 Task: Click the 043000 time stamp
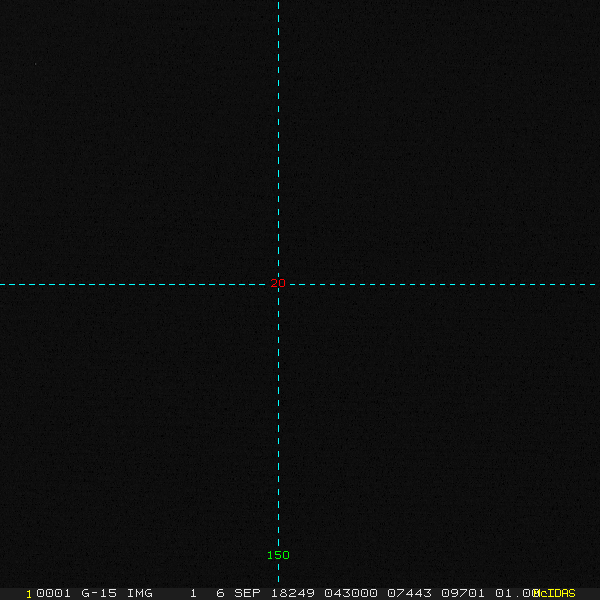click(x=348, y=593)
